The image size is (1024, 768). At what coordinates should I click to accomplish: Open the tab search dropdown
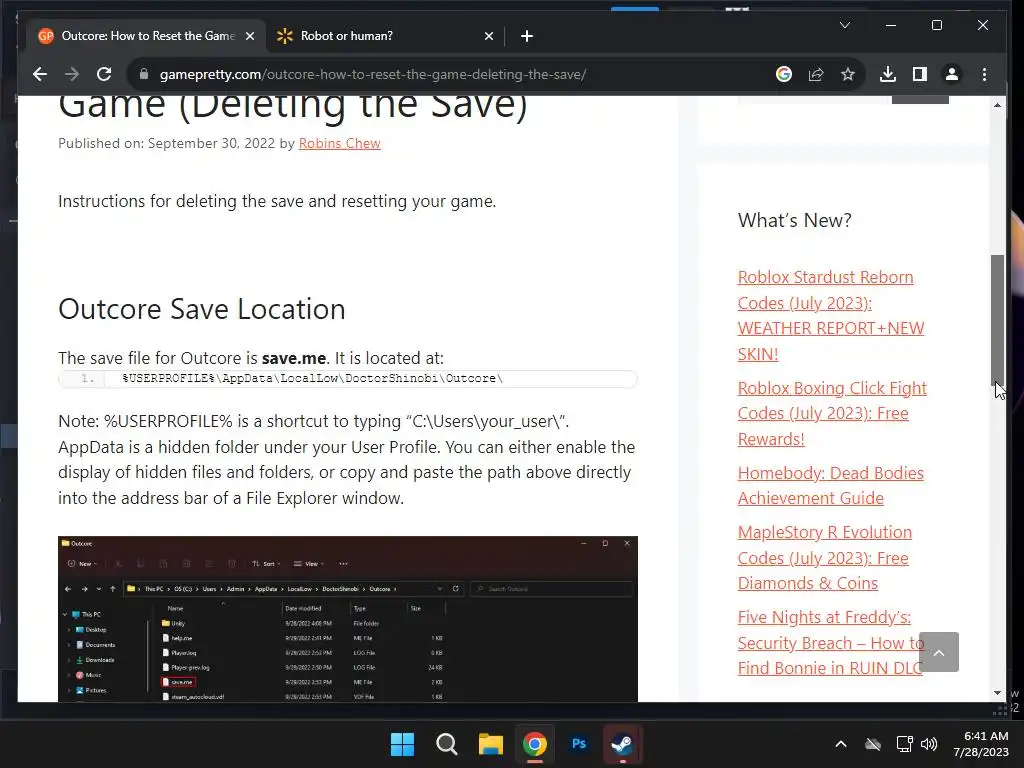coord(844,25)
